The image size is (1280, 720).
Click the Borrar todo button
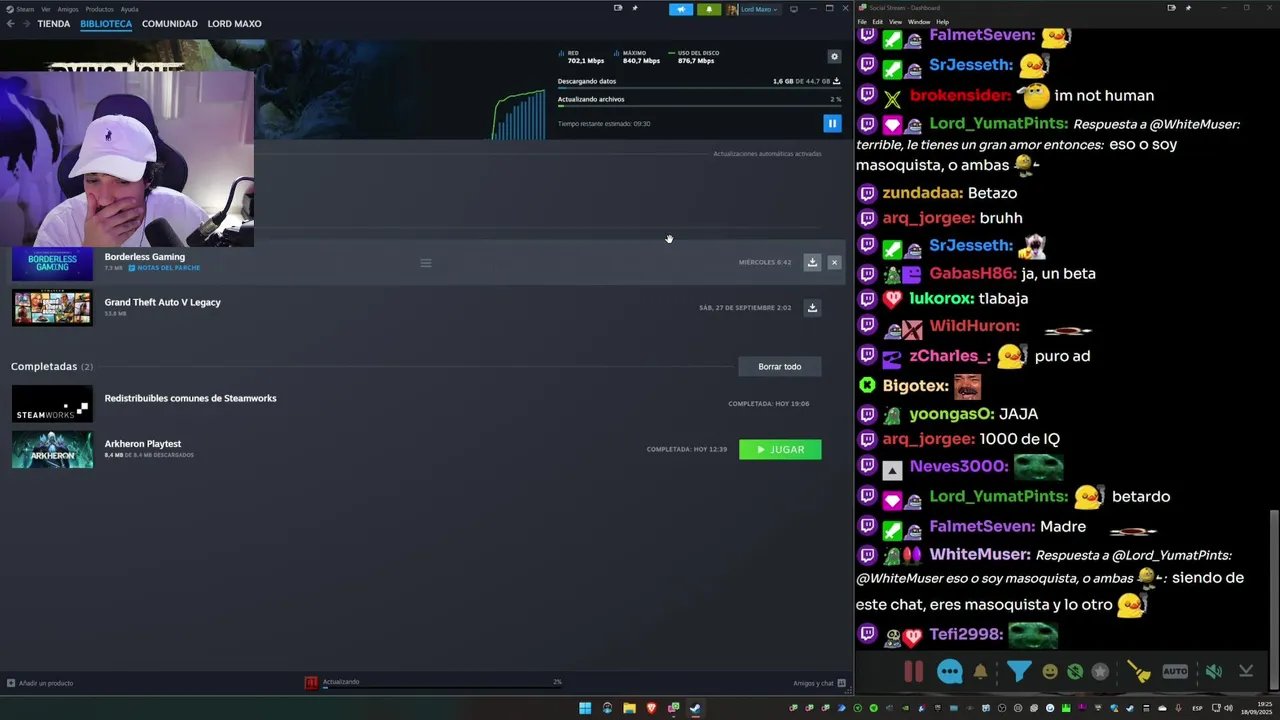(x=780, y=367)
